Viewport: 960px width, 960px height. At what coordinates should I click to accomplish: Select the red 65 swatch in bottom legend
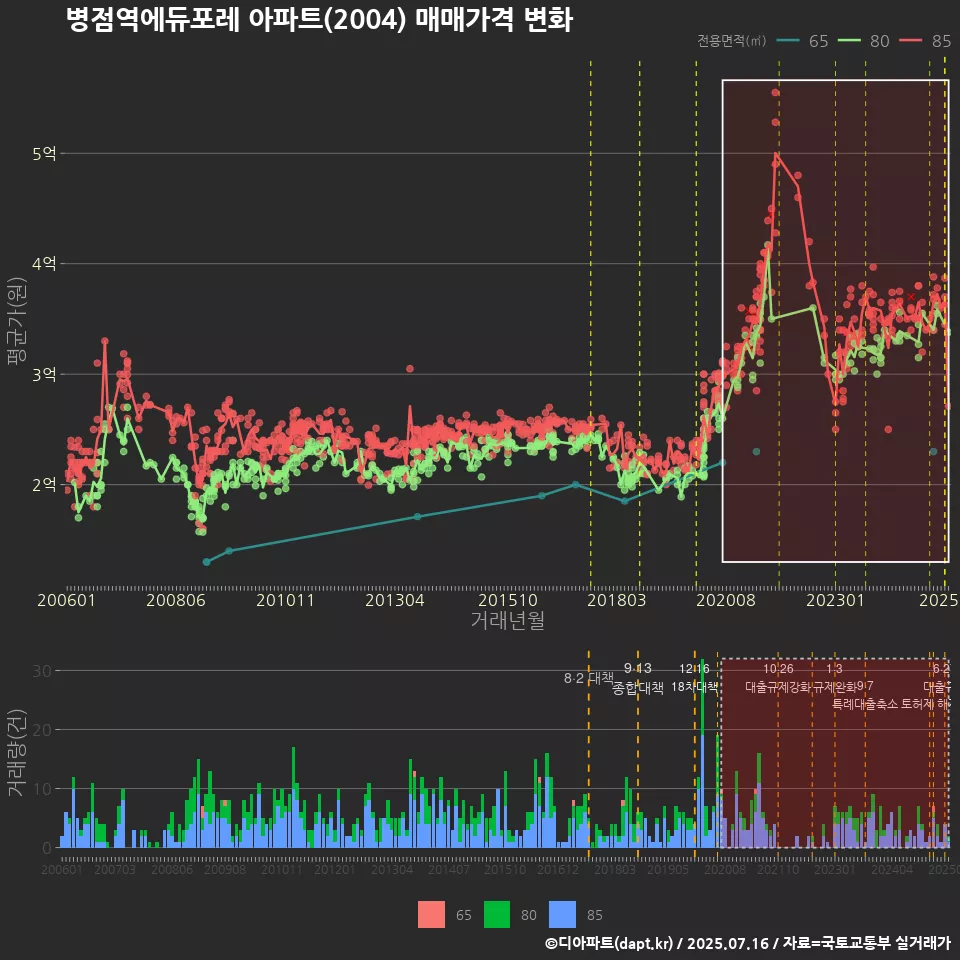pos(431,914)
